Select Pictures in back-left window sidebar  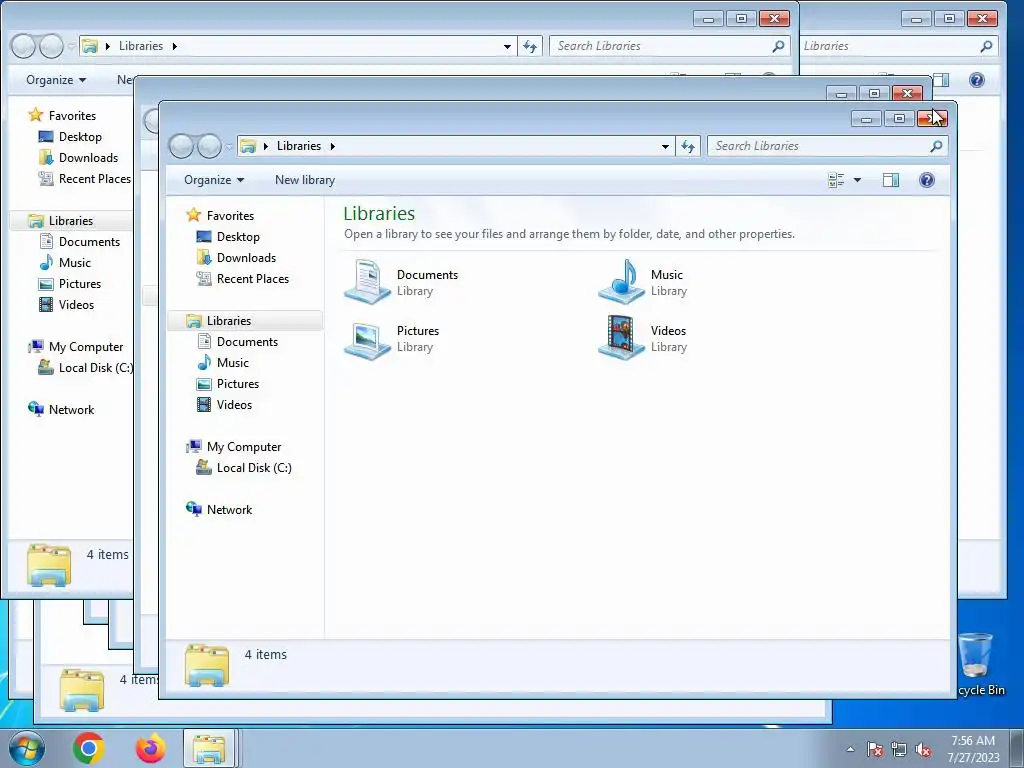tap(70, 283)
